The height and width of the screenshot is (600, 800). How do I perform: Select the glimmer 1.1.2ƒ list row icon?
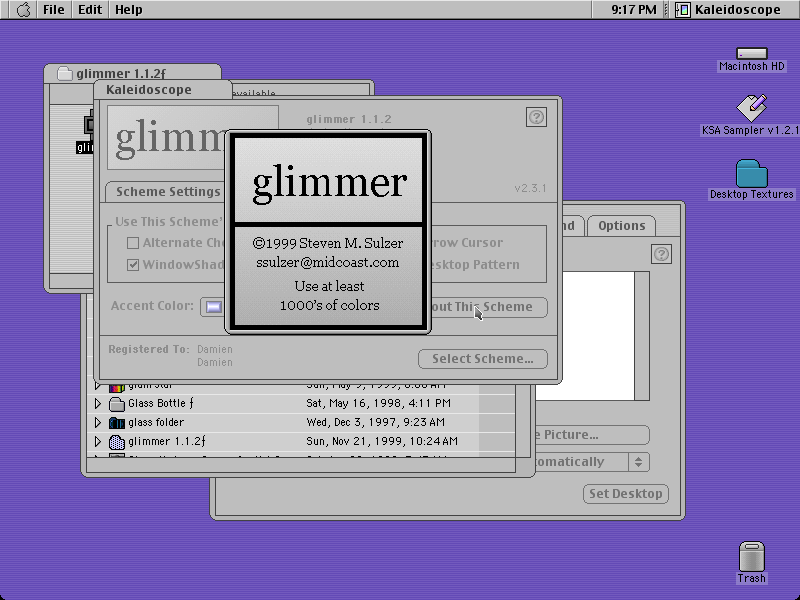pyautogui.click(x=117, y=442)
